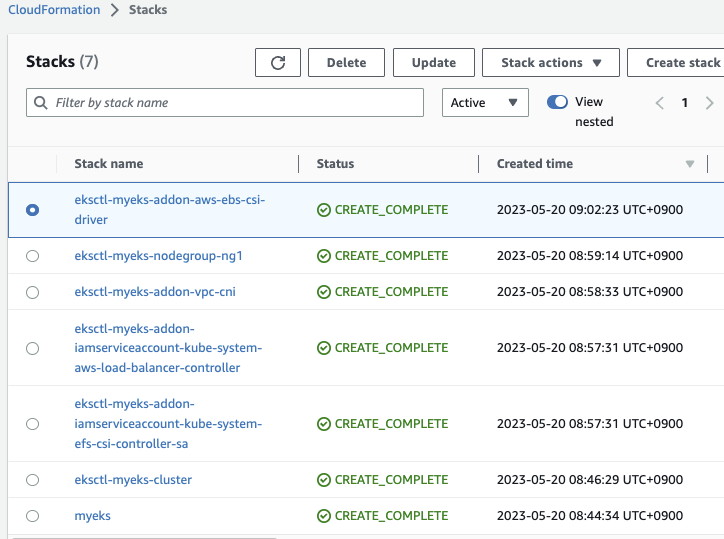Open eksctl-myeks-addon-aws-ebs-csi-driver stack link

[x=169, y=210]
